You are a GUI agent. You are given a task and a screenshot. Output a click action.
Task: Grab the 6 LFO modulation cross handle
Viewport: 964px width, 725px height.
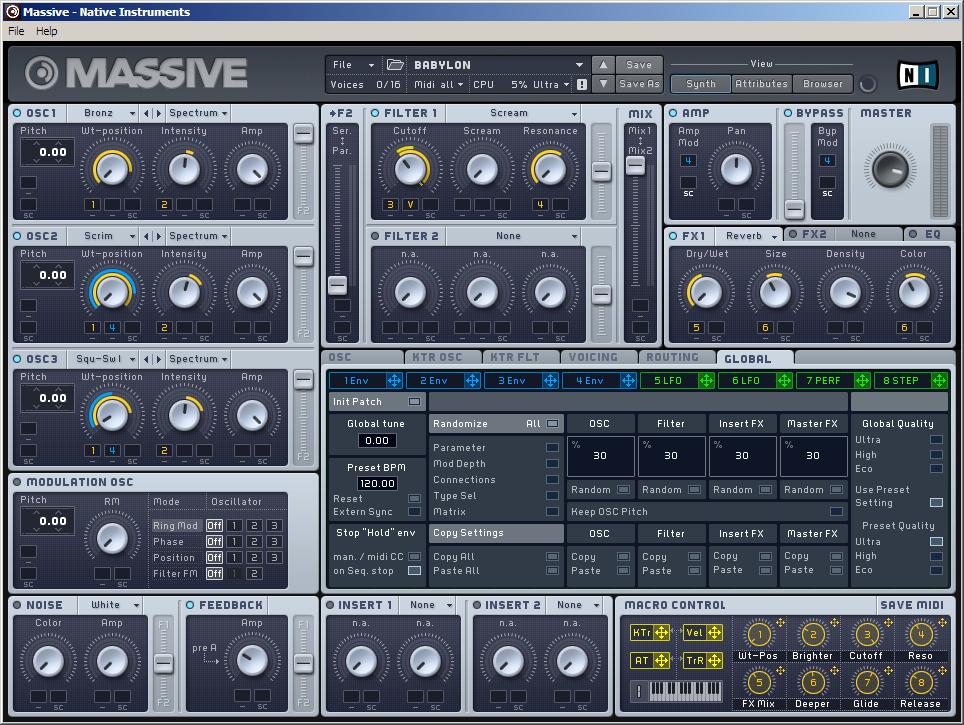pos(784,381)
